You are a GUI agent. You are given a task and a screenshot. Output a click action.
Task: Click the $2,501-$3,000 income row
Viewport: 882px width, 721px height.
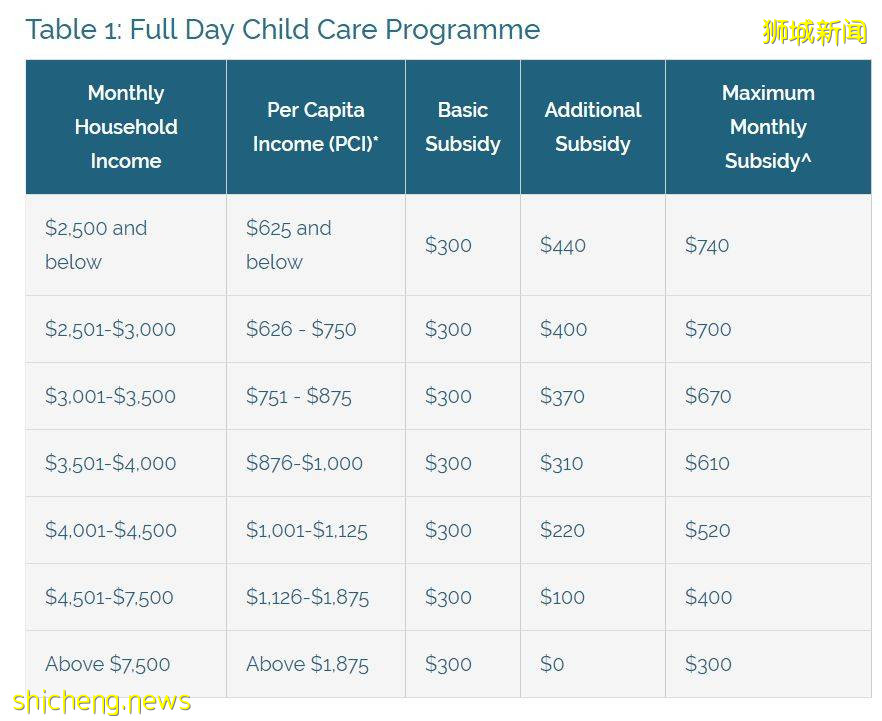tap(110, 329)
